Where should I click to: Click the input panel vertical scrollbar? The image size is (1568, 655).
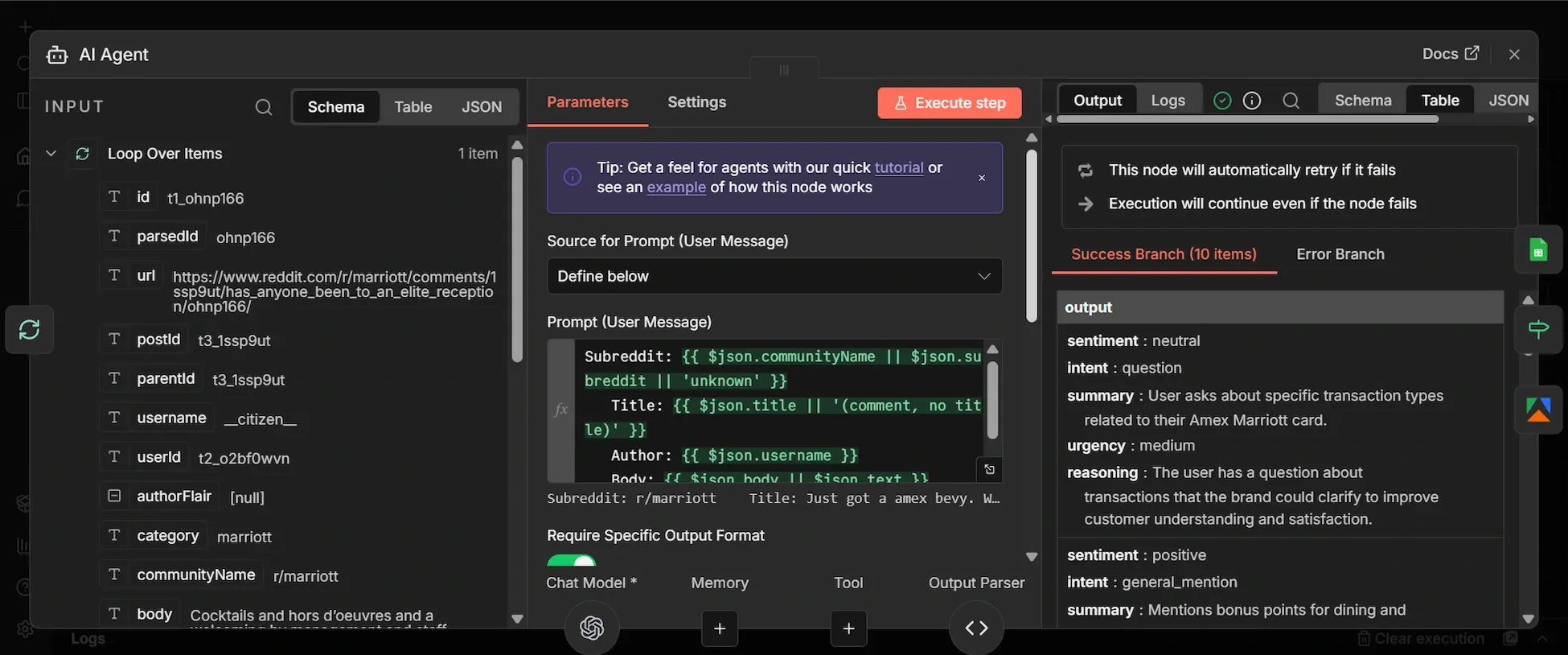(517, 259)
